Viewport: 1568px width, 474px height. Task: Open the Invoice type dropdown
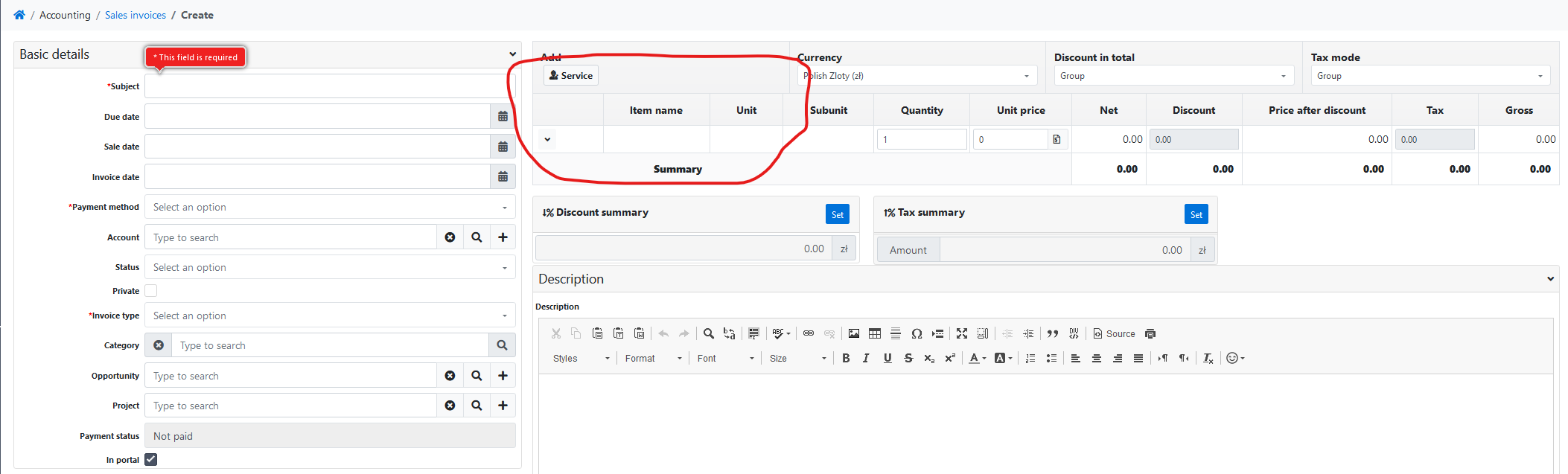330,316
